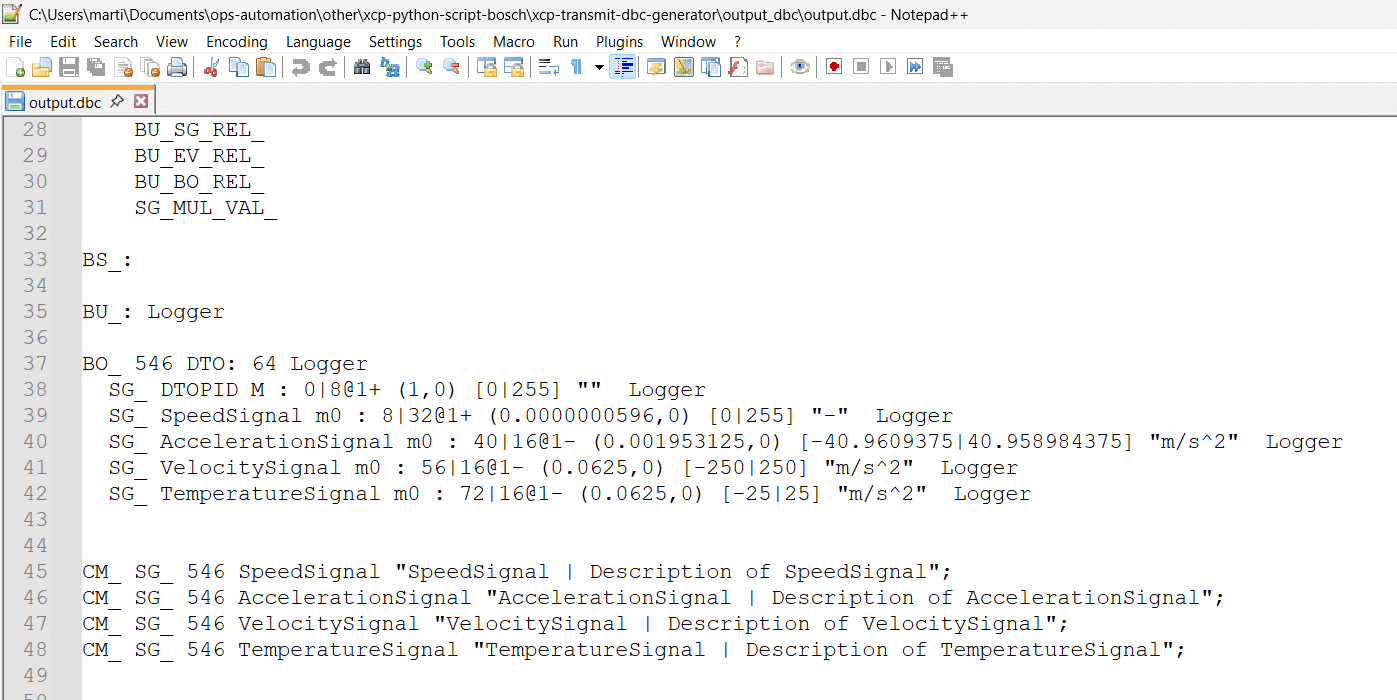Open the Search menu
Viewport: 1397px width, 700px height.
point(116,41)
